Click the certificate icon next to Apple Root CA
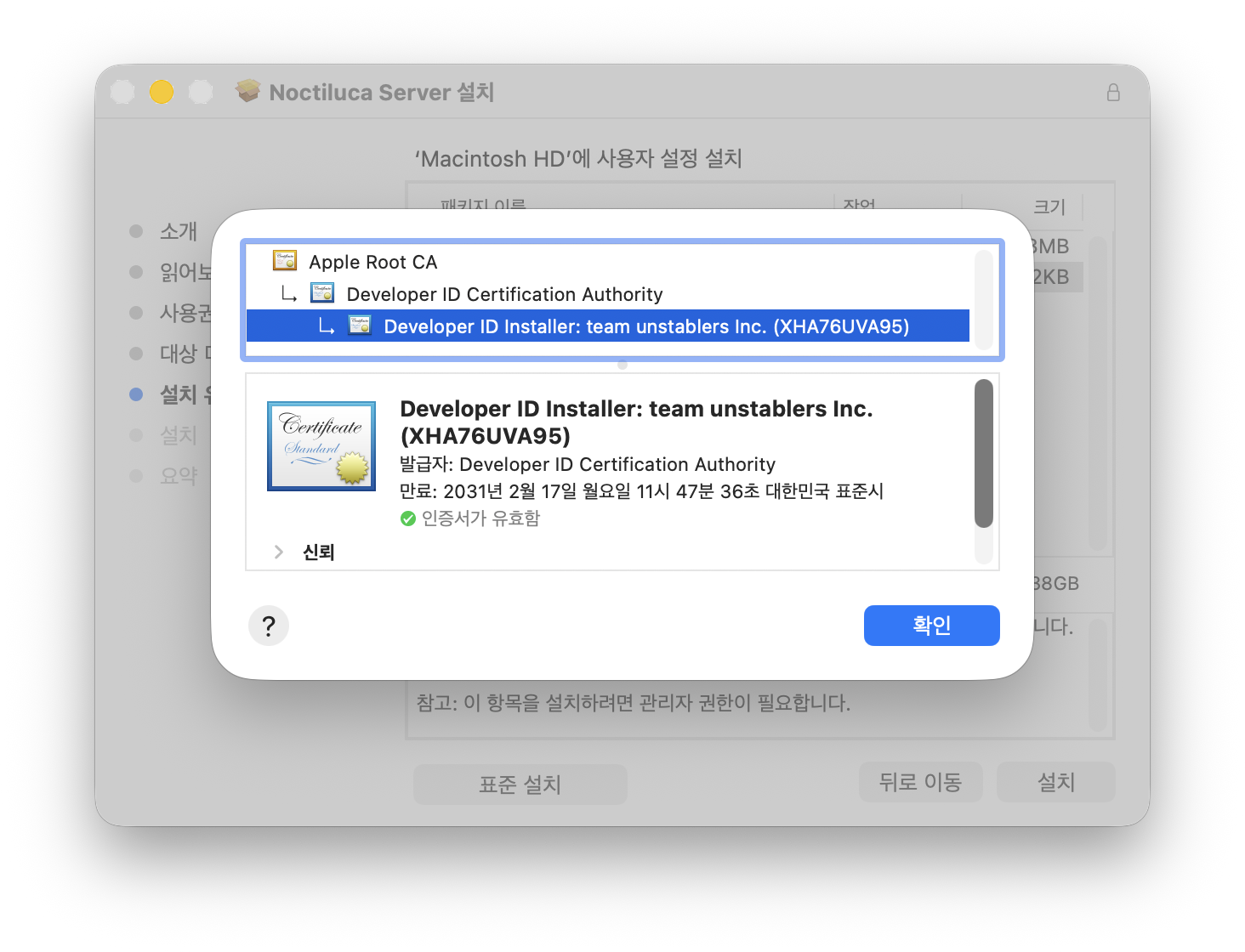1245x952 pixels. pyautogui.click(x=283, y=260)
